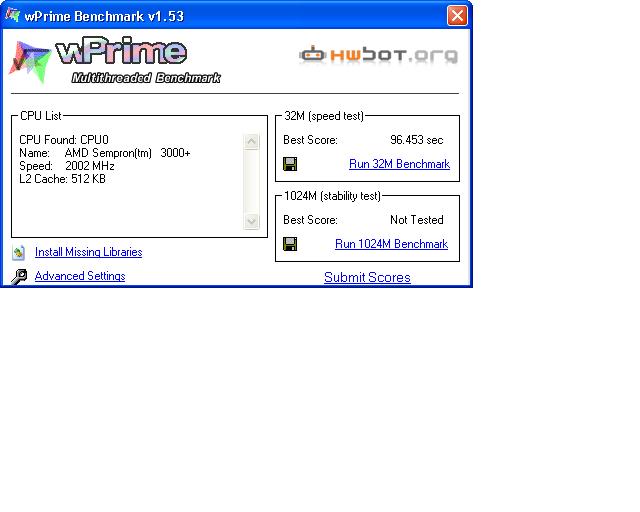This screenshot has height=512, width=640.
Task: Open Install Missing Libraries link
Action: coord(89,252)
